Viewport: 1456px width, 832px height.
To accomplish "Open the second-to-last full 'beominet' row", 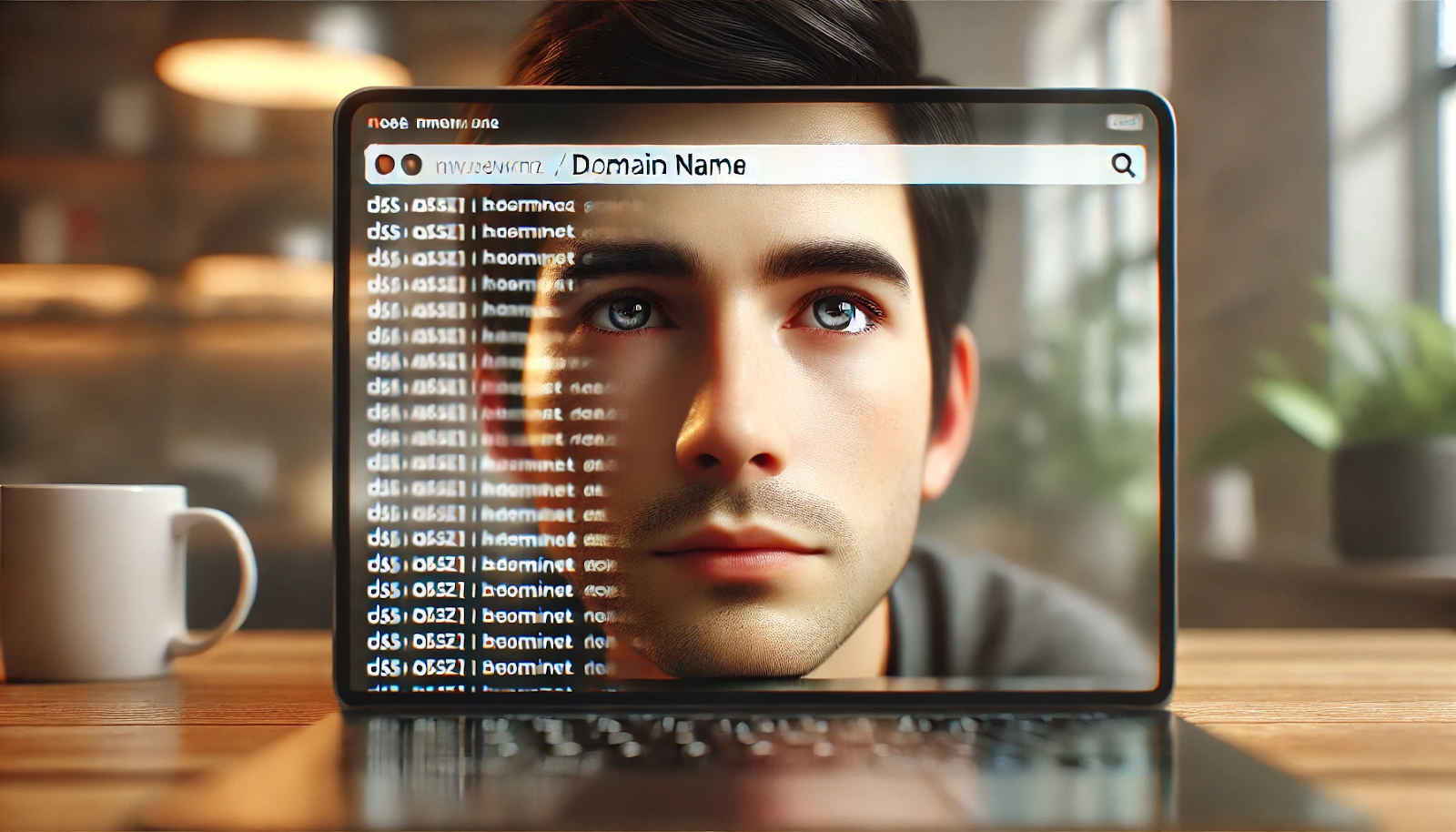I will click(x=528, y=642).
